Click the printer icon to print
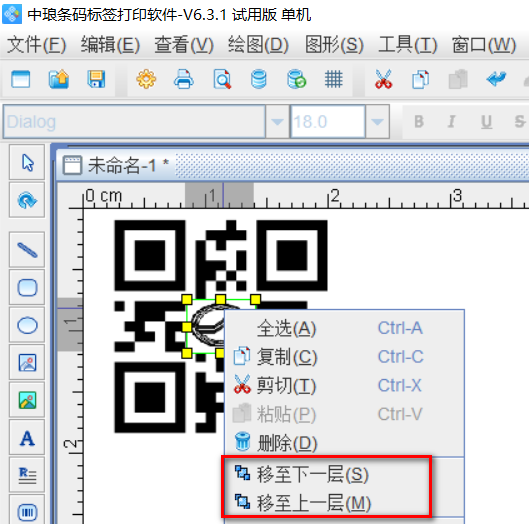This screenshot has width=529, height=524. click(x=184, y=80)
